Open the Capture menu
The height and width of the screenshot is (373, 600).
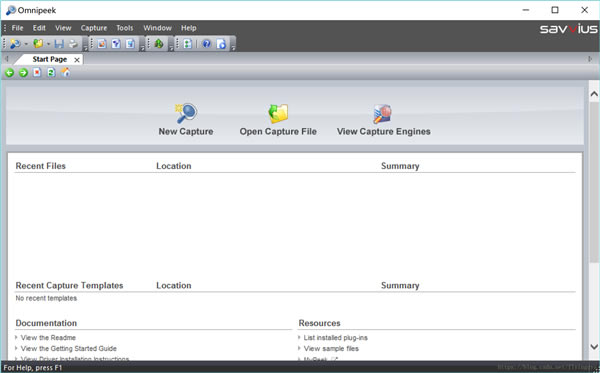(94, 28)
